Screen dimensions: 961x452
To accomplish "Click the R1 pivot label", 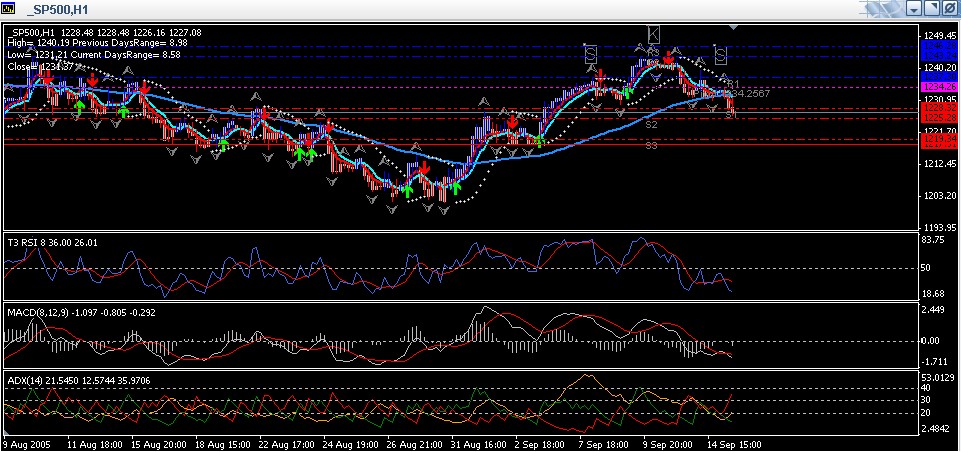I will pyautogui.click(x=733, y=83).
